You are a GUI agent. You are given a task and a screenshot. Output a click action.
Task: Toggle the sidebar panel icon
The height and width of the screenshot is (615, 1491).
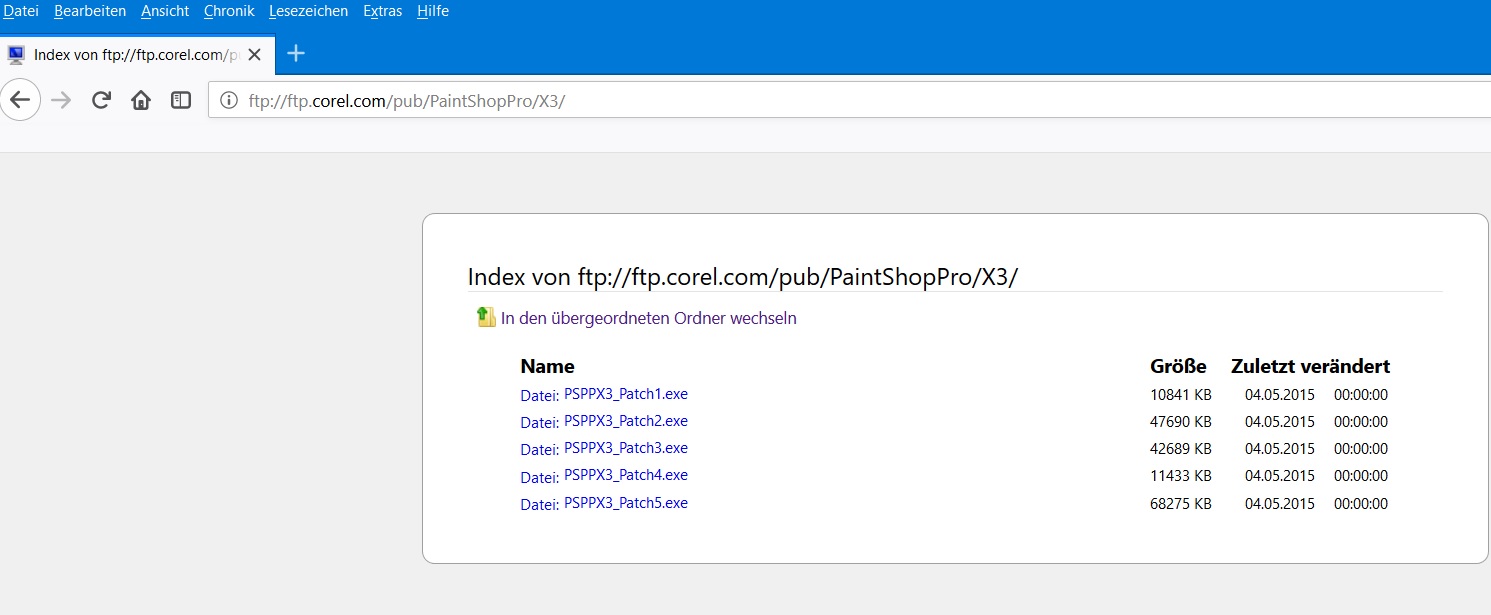(181, 100)
